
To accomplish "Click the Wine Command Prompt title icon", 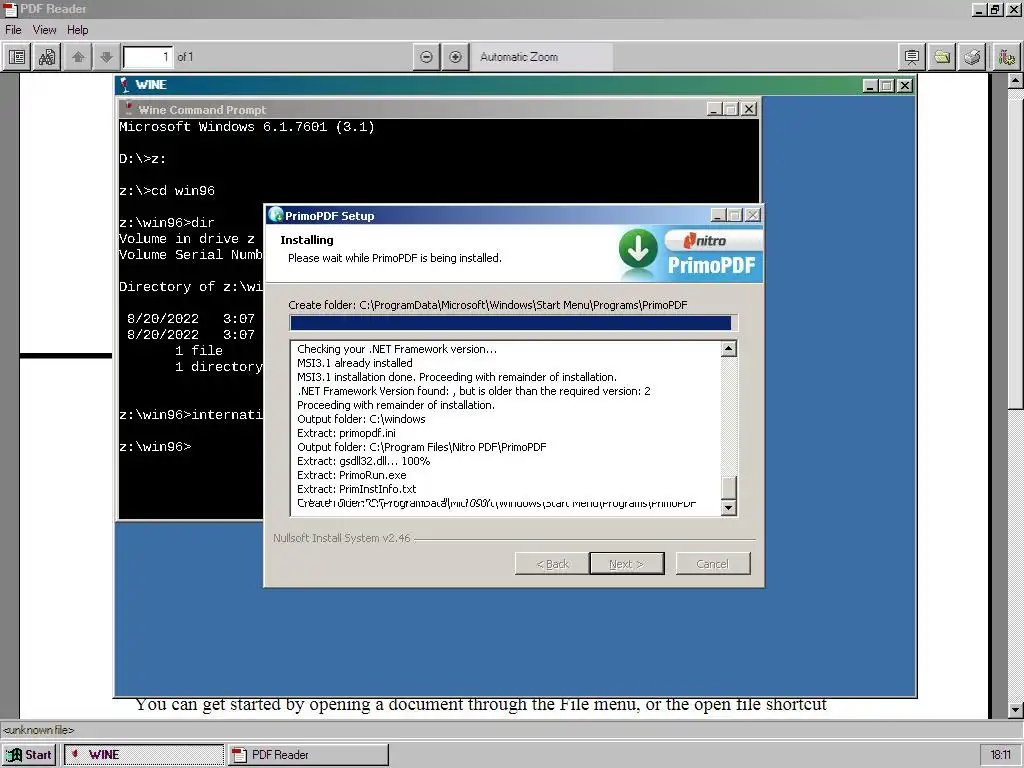I will pos(128,109).
